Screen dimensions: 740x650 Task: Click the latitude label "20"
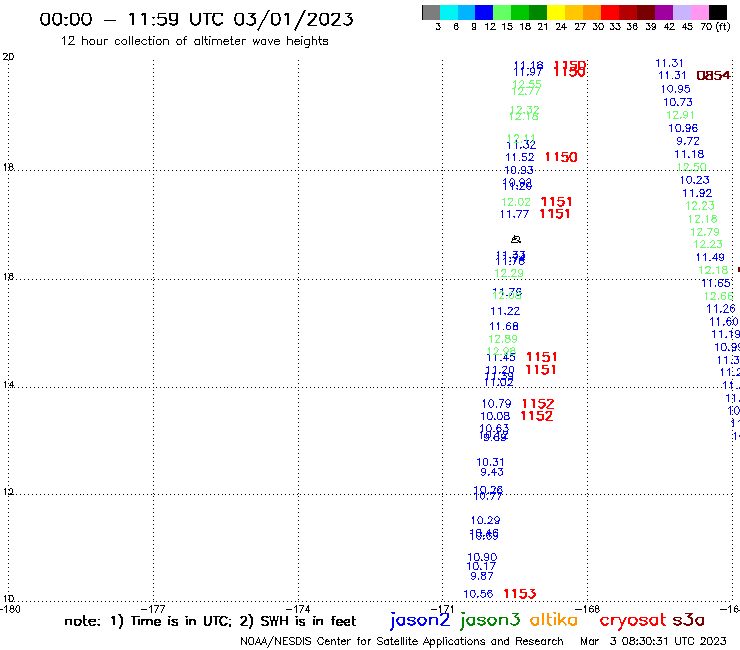(8, 57)
